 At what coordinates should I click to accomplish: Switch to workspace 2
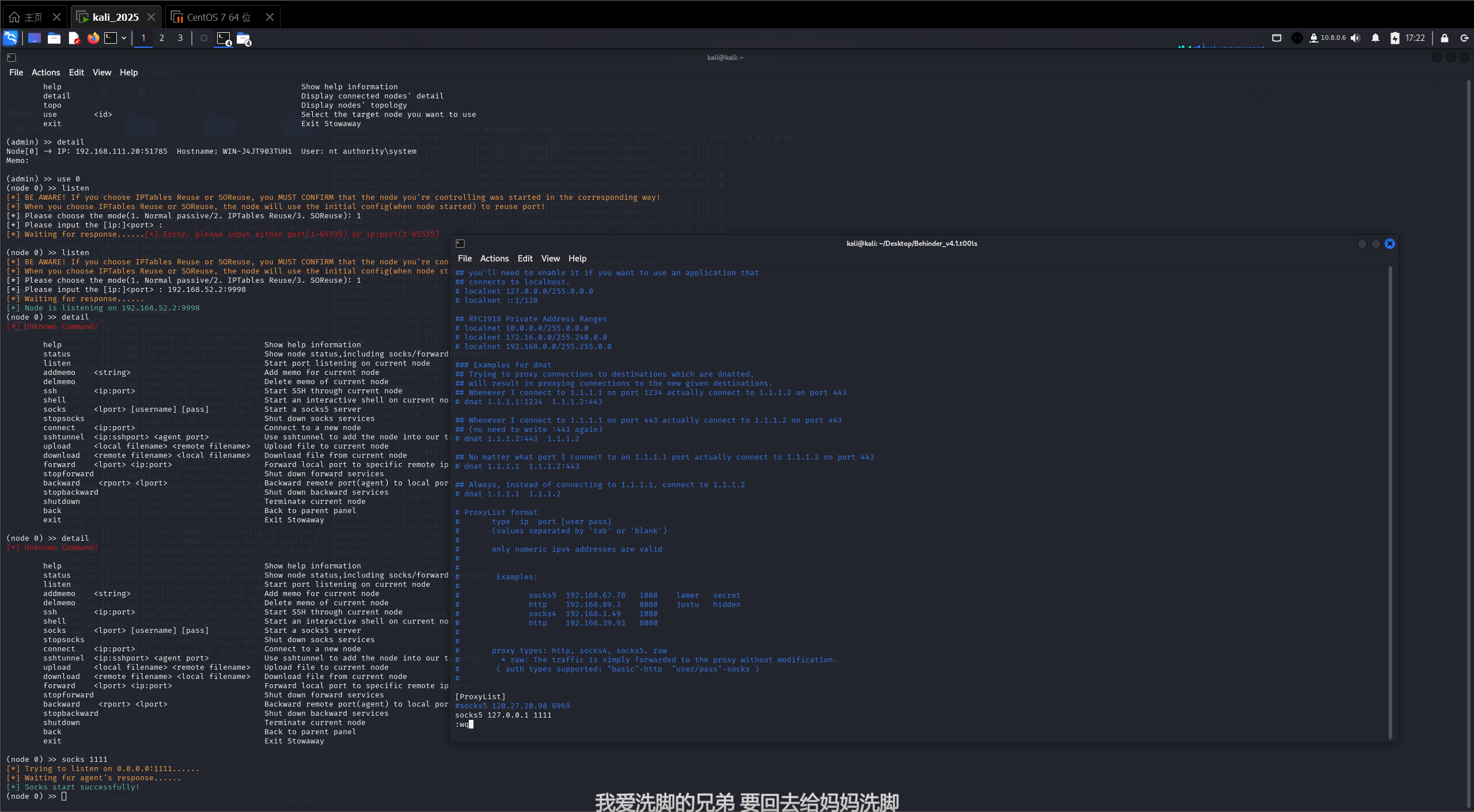tap(162, 38)
